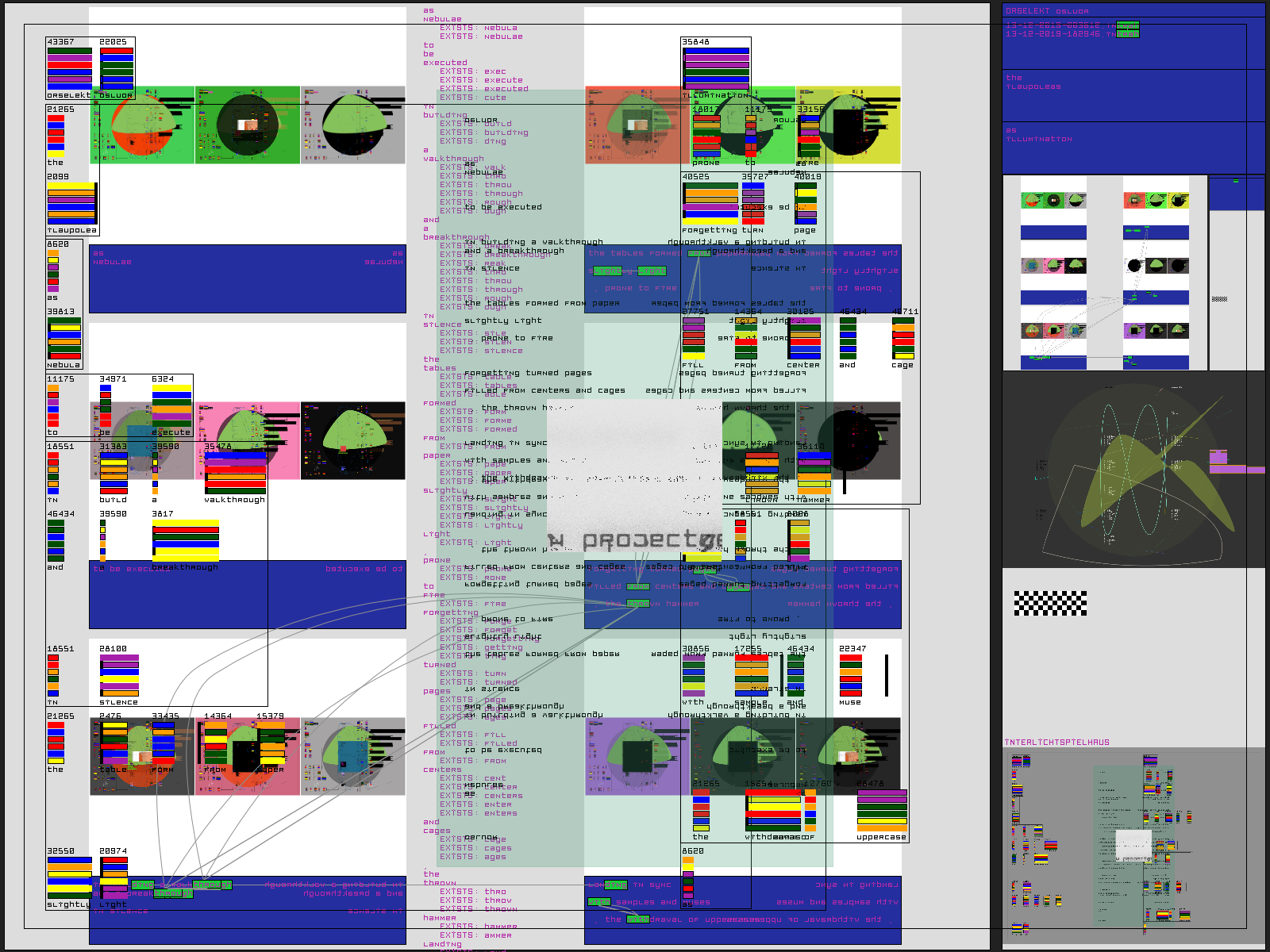Click the black-and-white checkerboard pattern
The width and height of the screenshot is (1270, 952).
coord(1049,603)
